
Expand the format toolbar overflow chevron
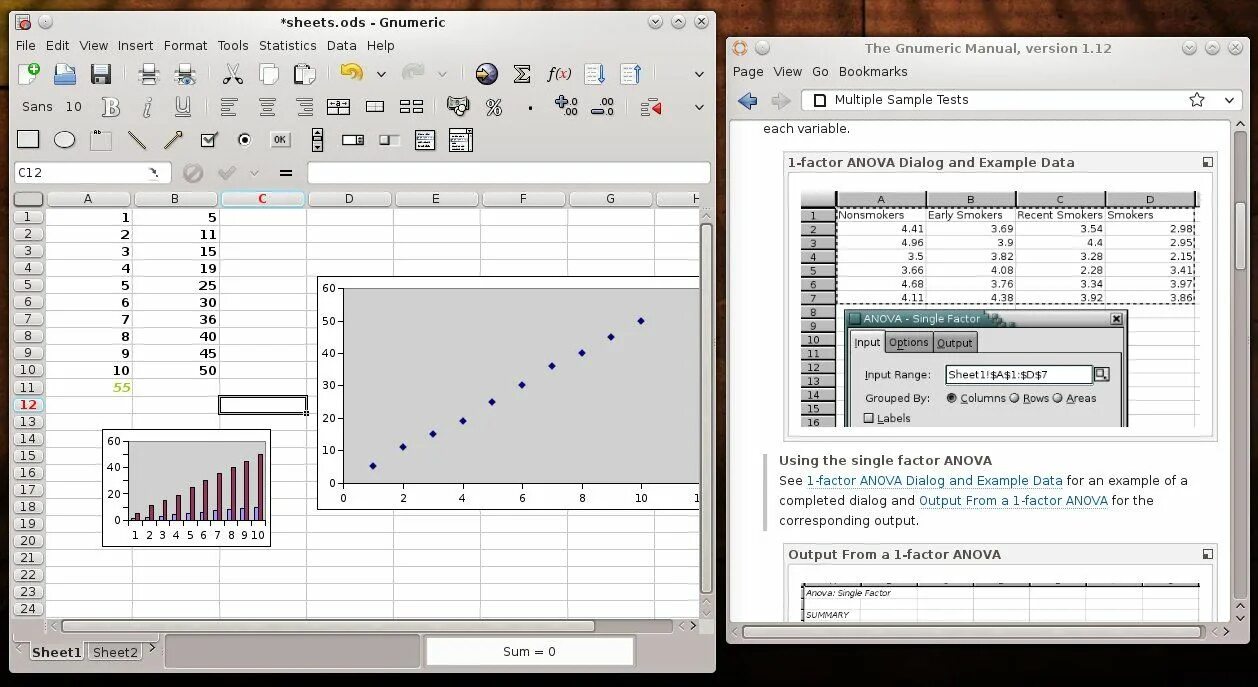pyautogui.click(x=699, y=107)
